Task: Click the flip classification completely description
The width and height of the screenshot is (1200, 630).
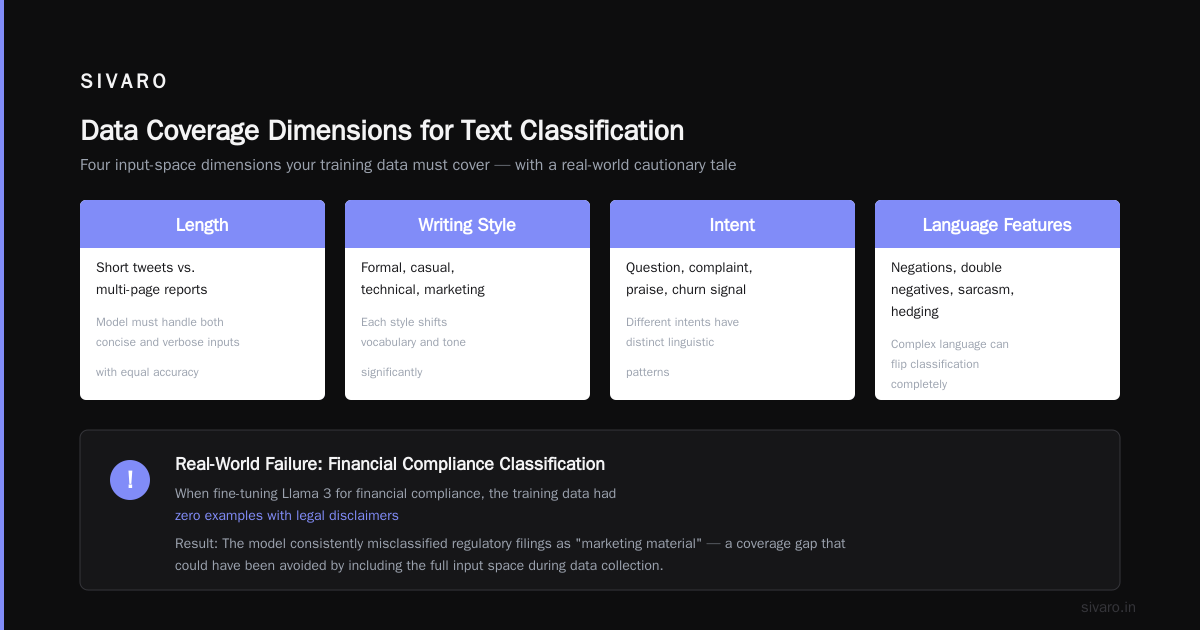Action: (x=950, y=364)
